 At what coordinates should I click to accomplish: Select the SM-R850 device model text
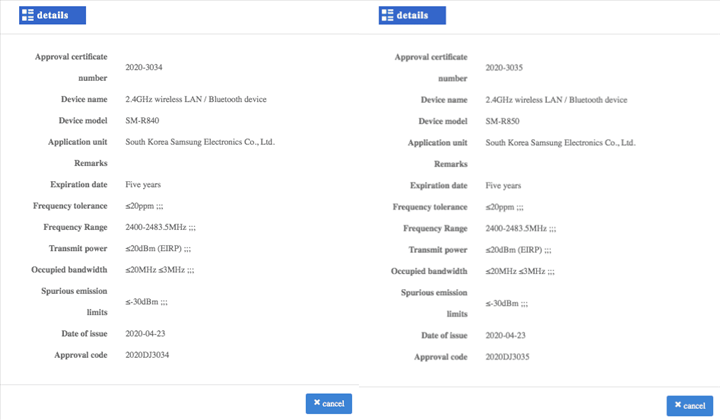pyautogui.click(x=502, y=121)
